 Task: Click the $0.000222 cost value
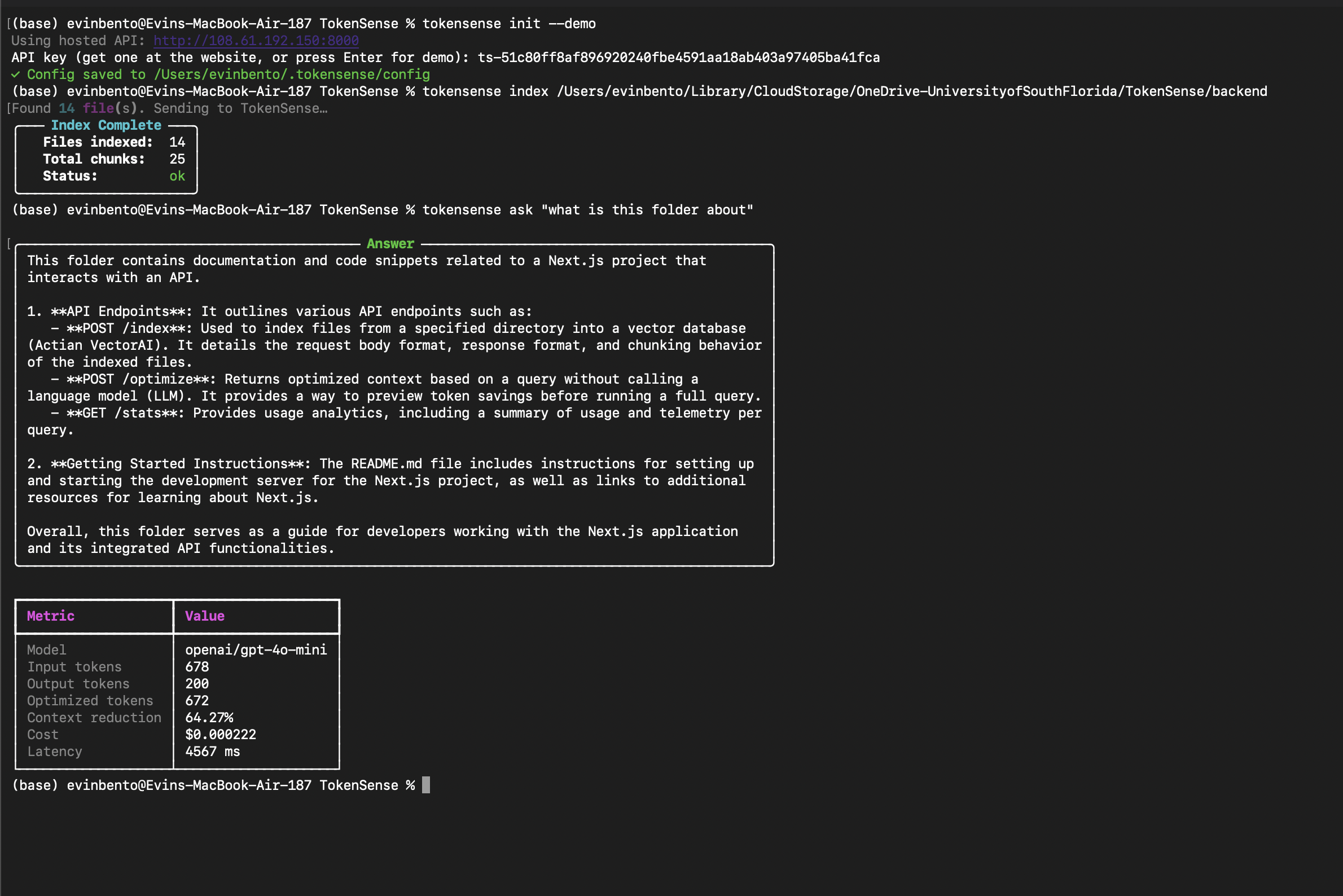221,734
